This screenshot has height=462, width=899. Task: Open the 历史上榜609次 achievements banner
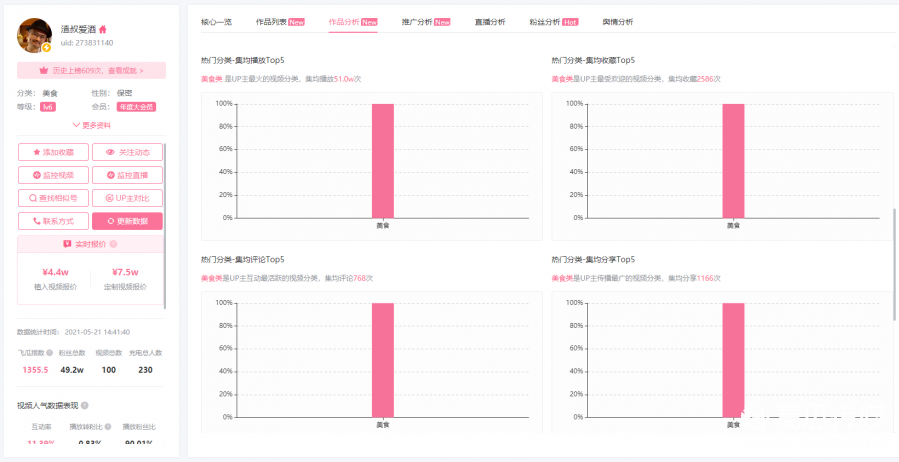[91, 71]
